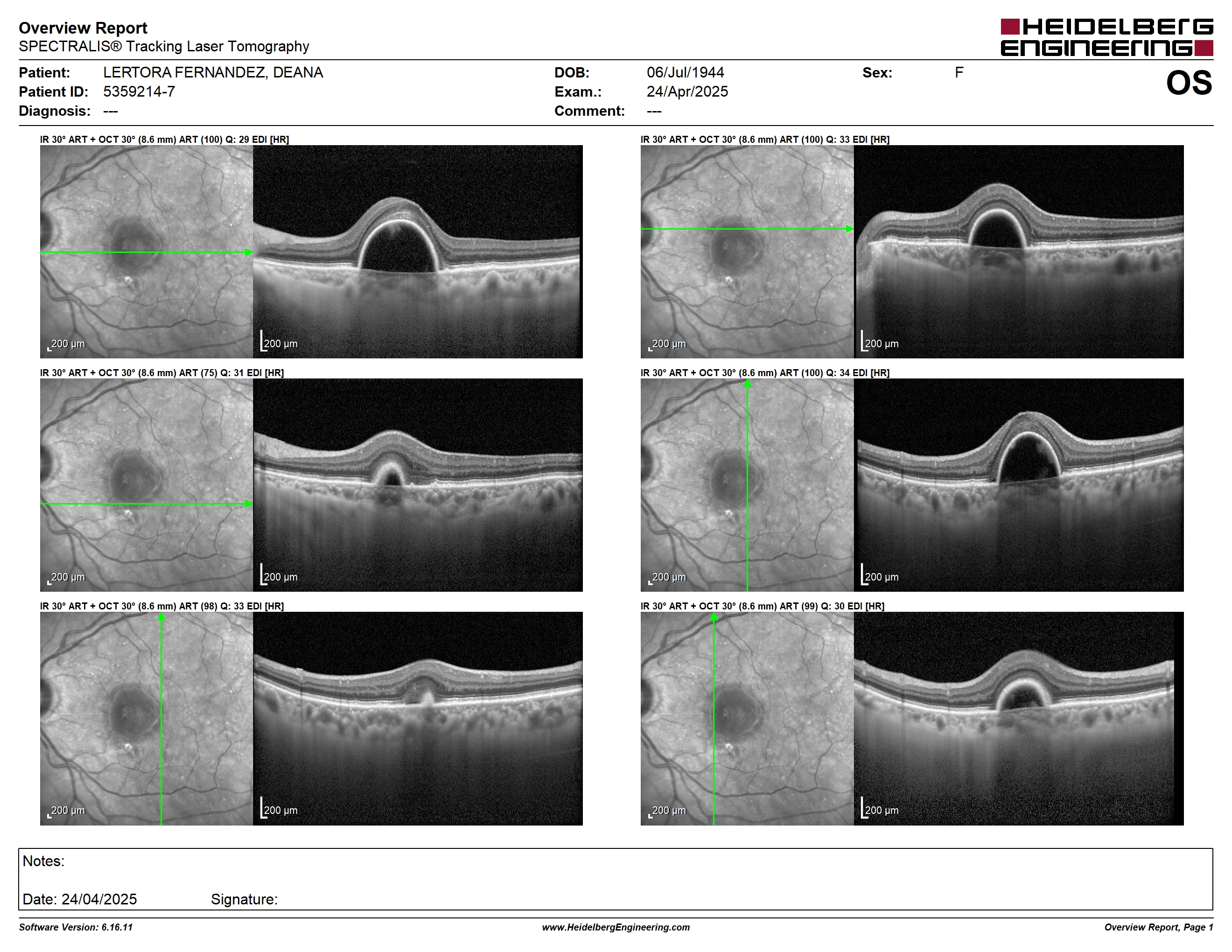Select the patient ID 5359214-7
1232x952 pixels.
[139, 91]
